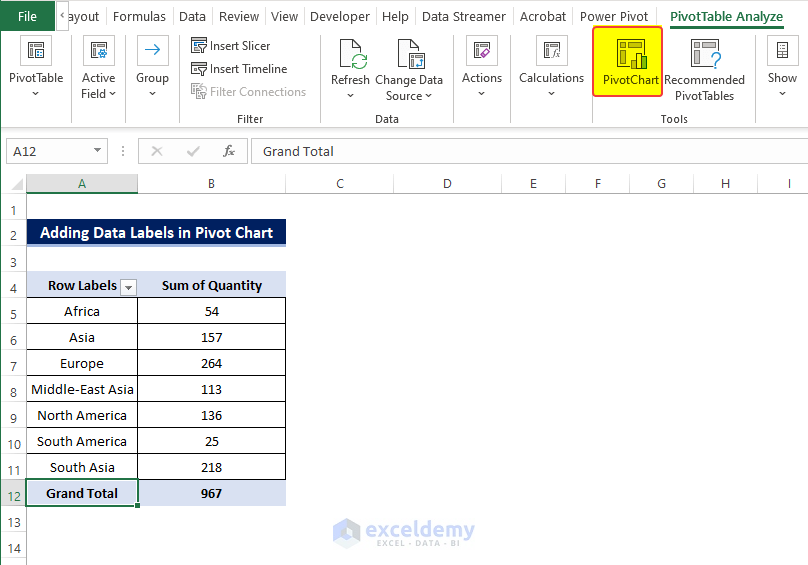Select column B header
Image resolution: width=808 pixels, height=565 pixels.
coord(211,184)
